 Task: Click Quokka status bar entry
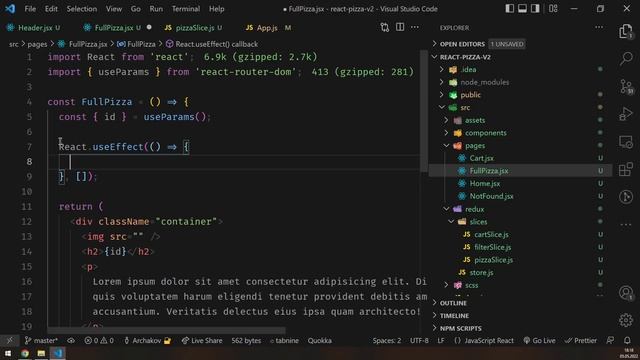coord(320,340)
